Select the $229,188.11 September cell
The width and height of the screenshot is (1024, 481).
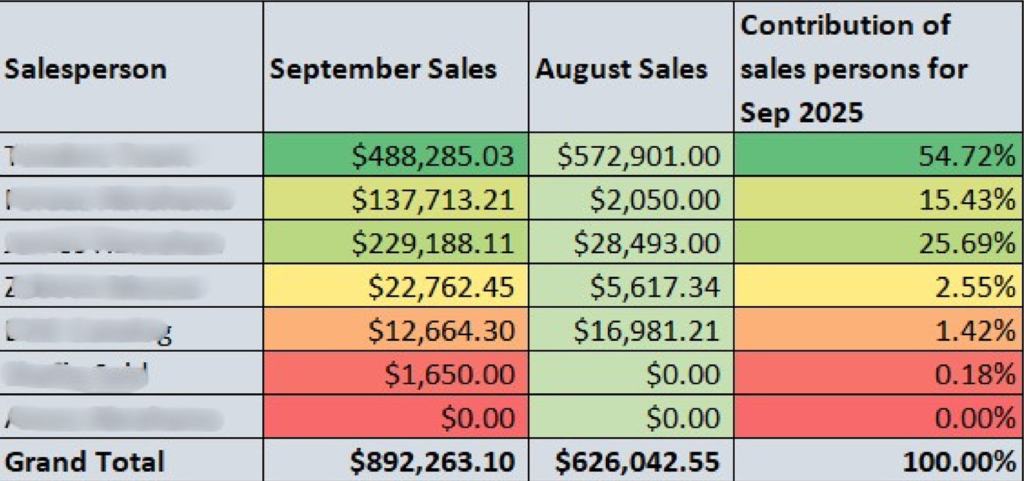pyautogui.click(x=433, y=243)
